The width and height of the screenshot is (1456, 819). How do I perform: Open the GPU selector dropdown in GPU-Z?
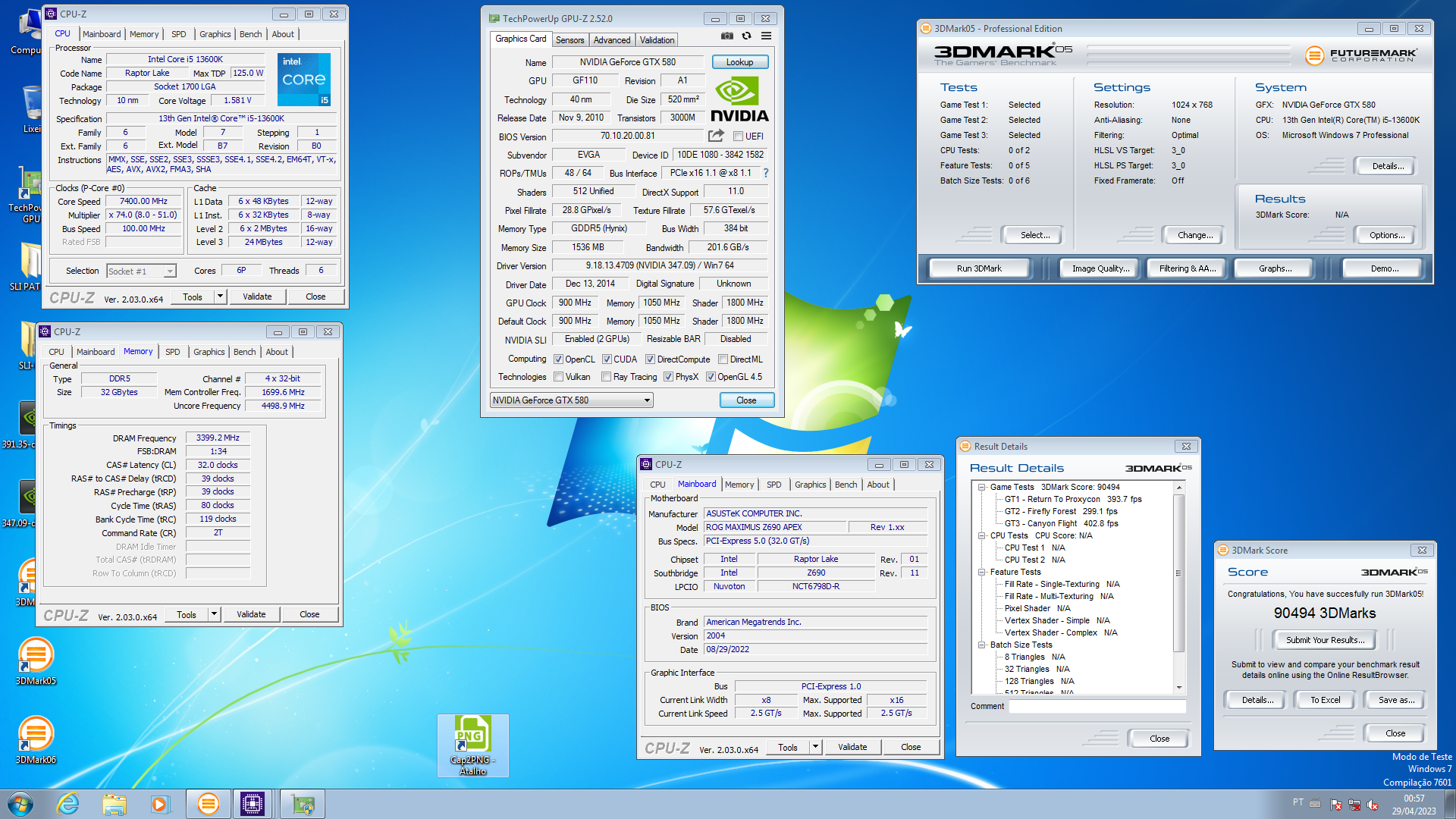(571, 400)
